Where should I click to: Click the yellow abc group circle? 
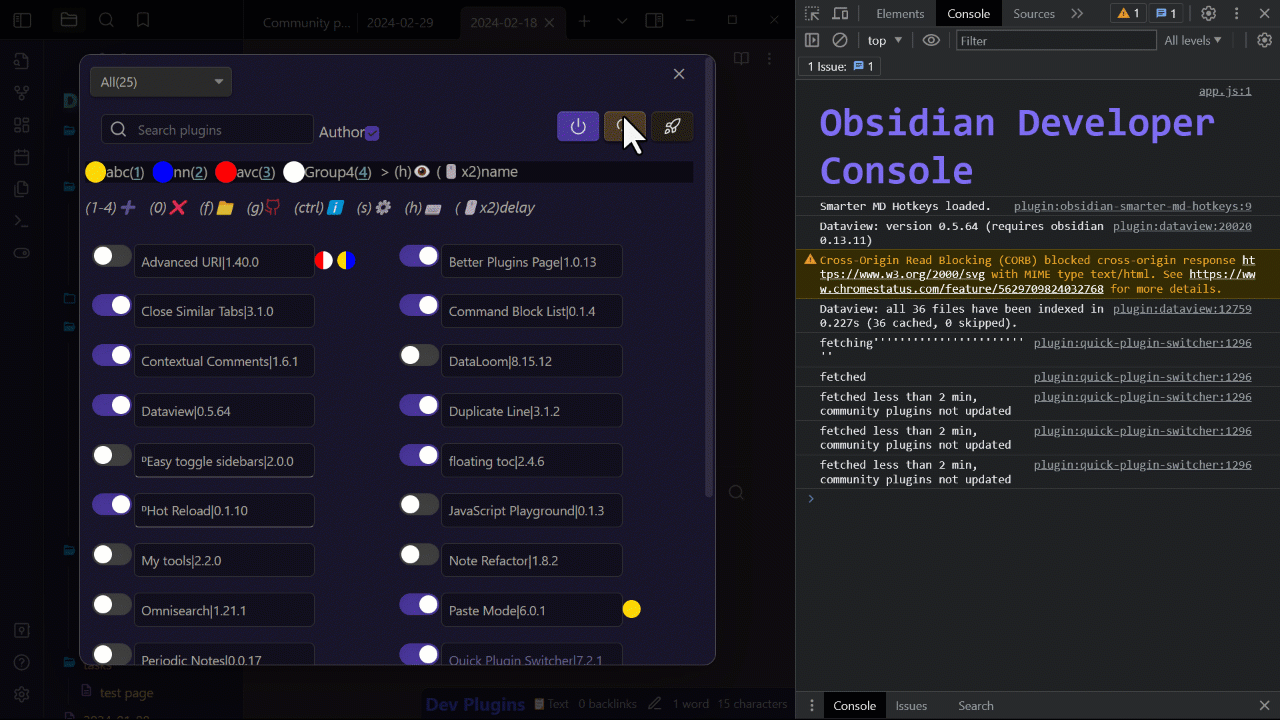tap(95, 172)
